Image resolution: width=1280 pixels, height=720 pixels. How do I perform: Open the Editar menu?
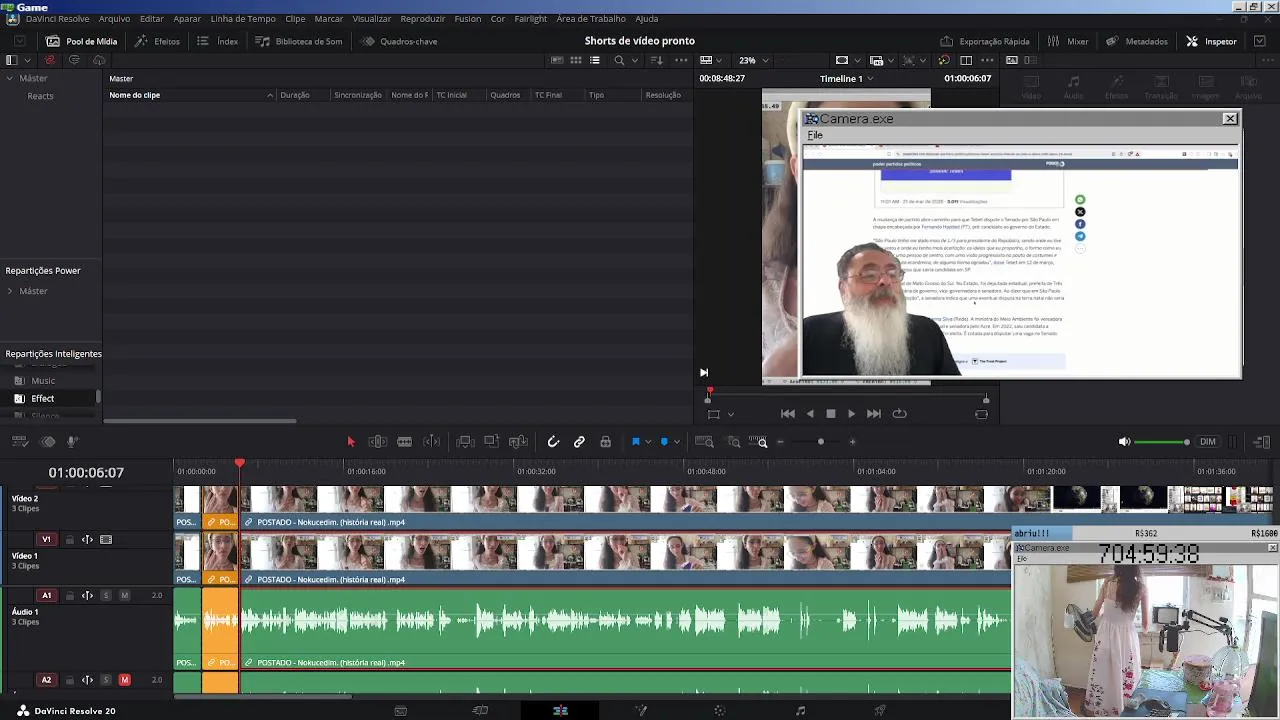[152, 19]
